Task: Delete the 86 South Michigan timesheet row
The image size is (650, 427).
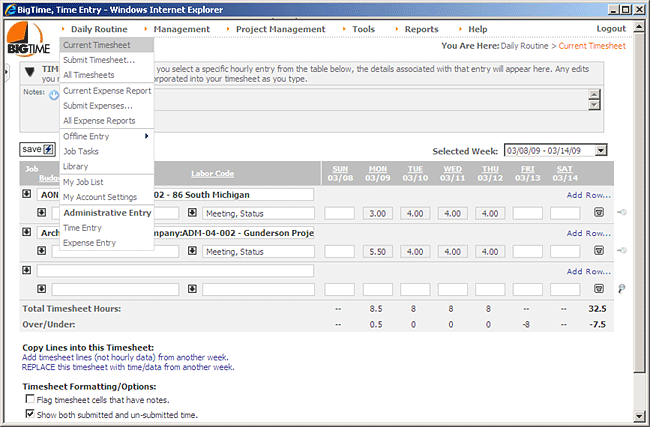Action: pyautogui.click(x=599, y=213)
